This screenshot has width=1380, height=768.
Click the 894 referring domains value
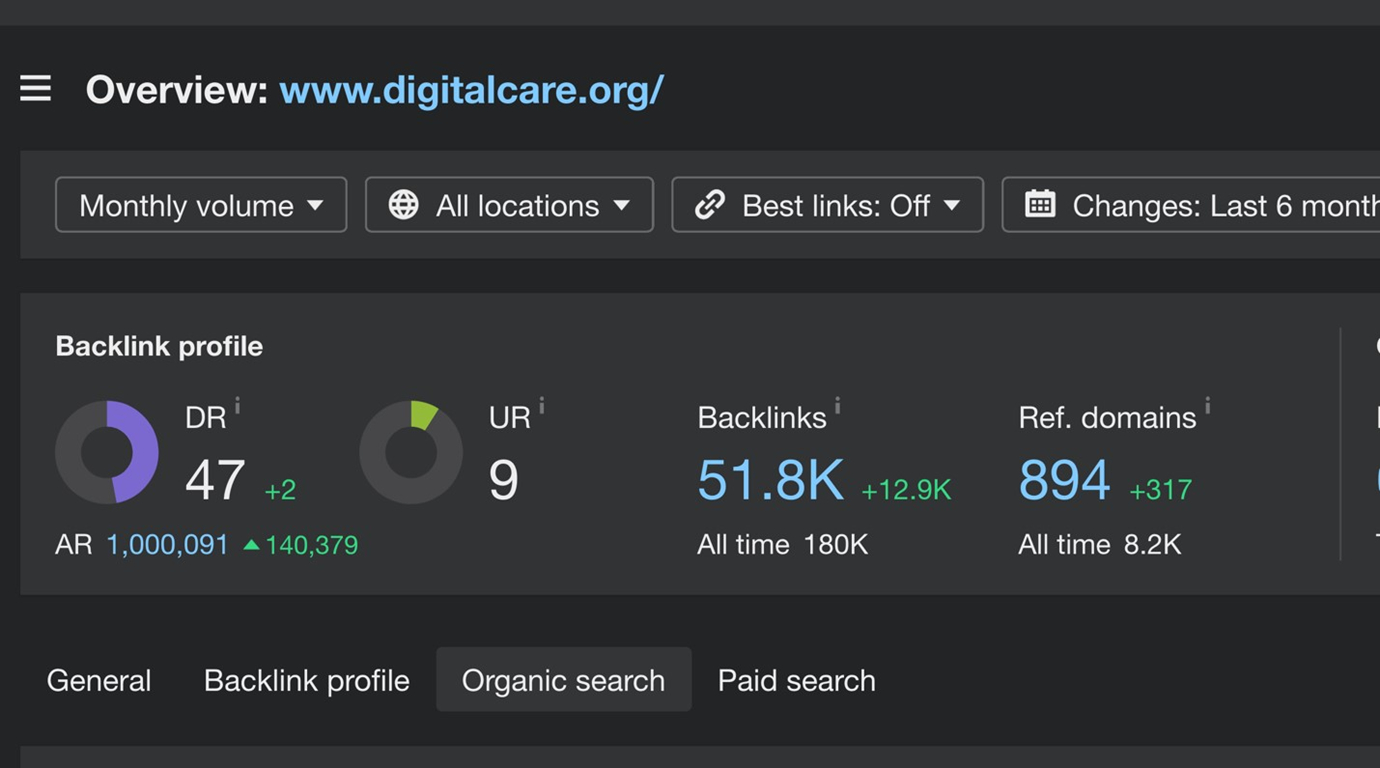tap(1064, 480)
